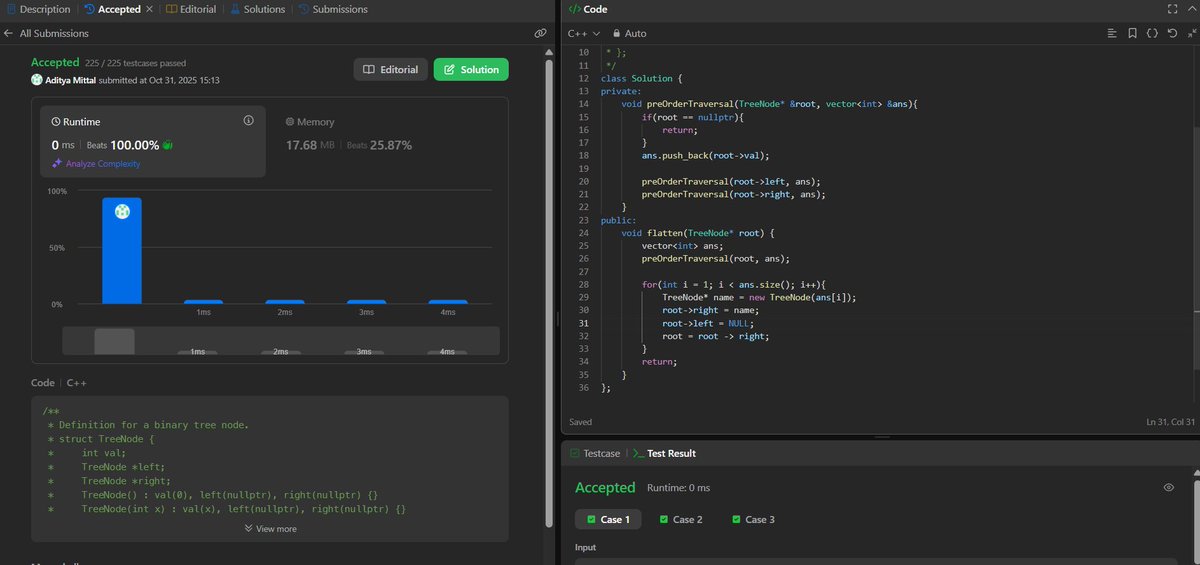
Task: Bookmark the code using the bookmark icon
Action: coord(1132,33)
